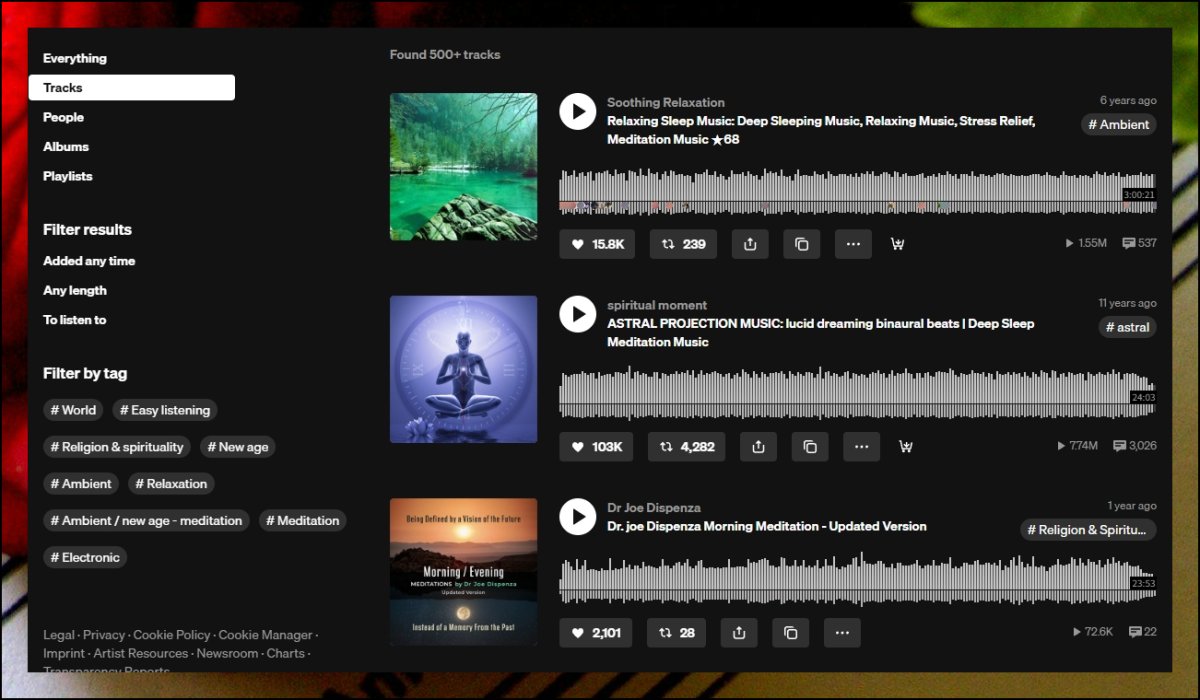This screenshot has height=700, width=1200.
Task: Open more options for Relaxing Sleep Music
Action: coord(853,244)
